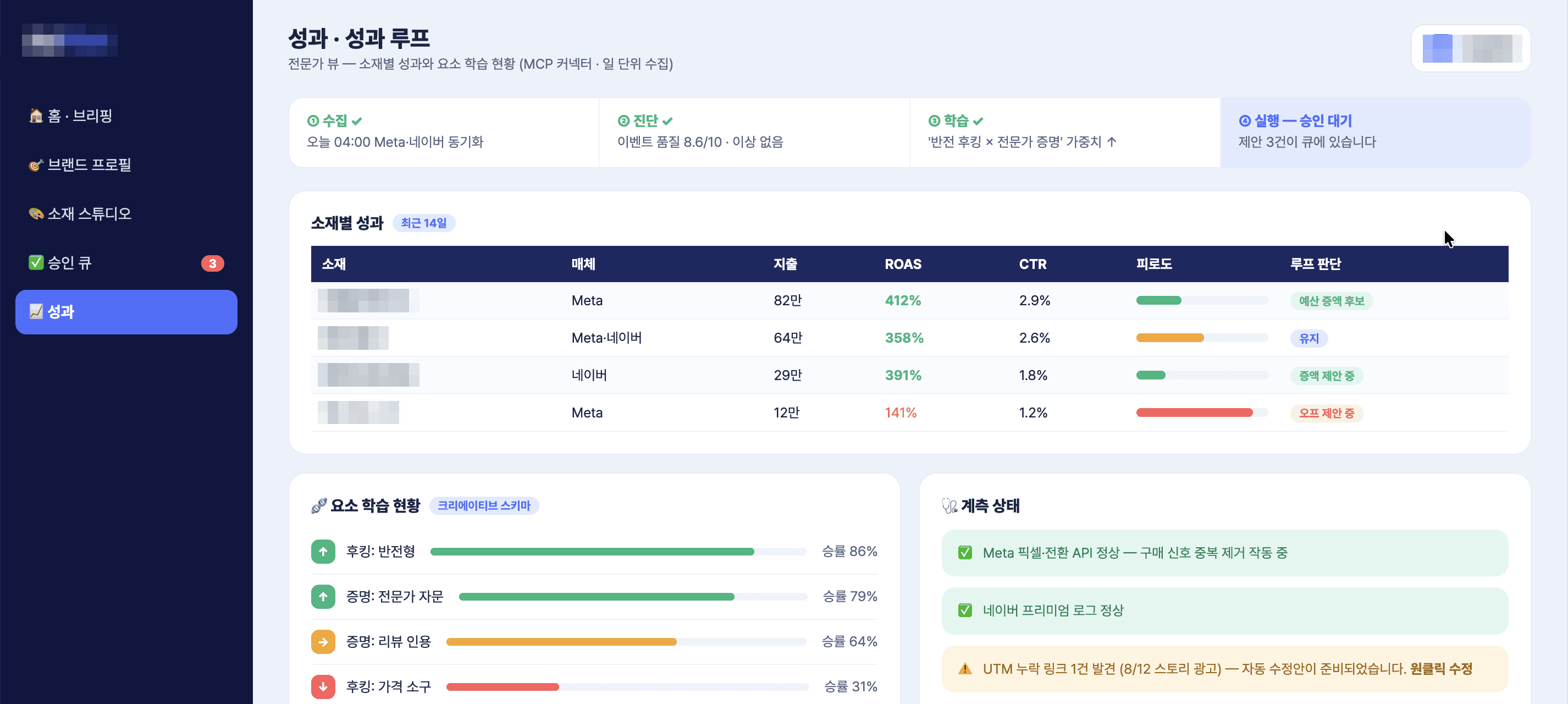The width and height of the screenshot is (1568, 704).
Task: Click the DNA icon beside 요소 학습 현황
Action: (319, 505)
